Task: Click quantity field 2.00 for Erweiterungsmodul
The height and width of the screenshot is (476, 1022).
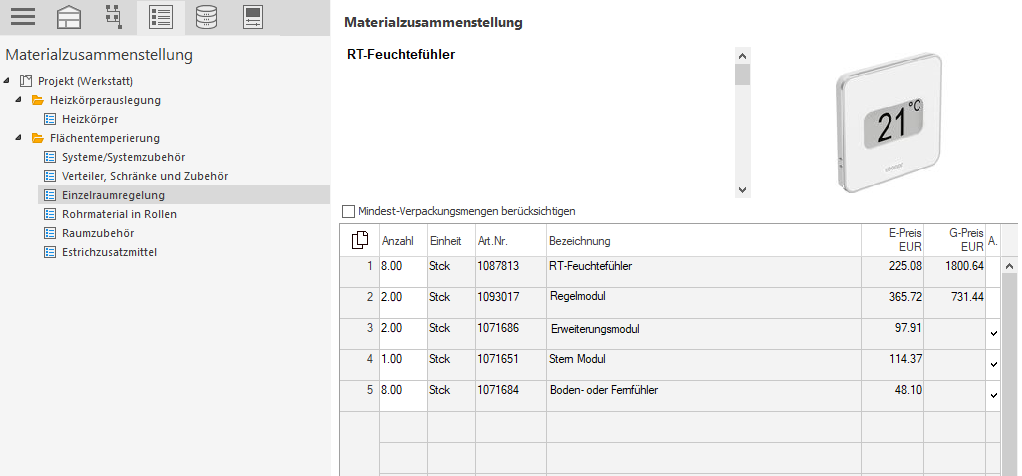Action: coord(403,334)
